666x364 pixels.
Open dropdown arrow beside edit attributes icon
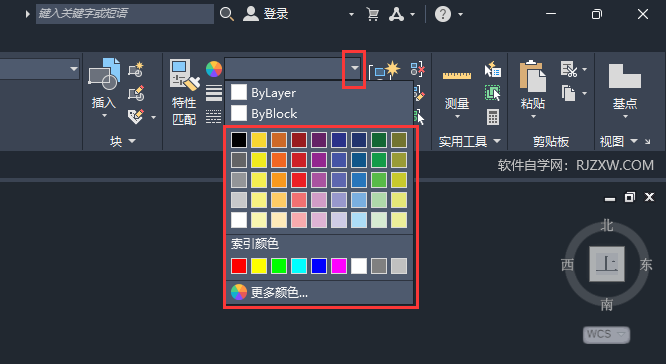click(153, 117)
